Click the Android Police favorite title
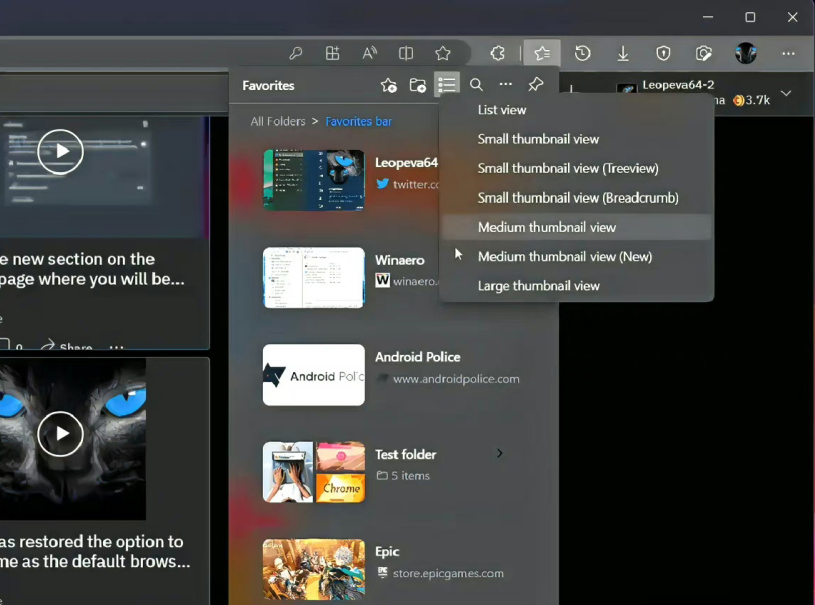The width and height of the screenshot is (815, 605). pyautogui.click(x=417, y=357)
